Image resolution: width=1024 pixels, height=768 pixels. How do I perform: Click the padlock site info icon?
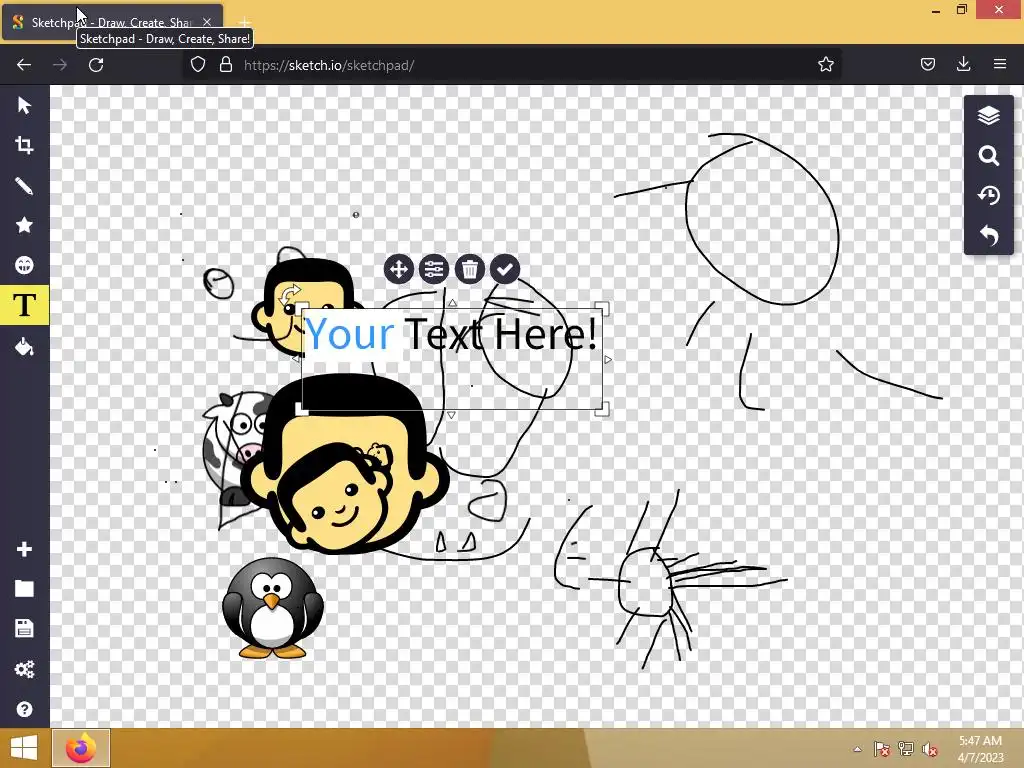click(x=226, y=64)
